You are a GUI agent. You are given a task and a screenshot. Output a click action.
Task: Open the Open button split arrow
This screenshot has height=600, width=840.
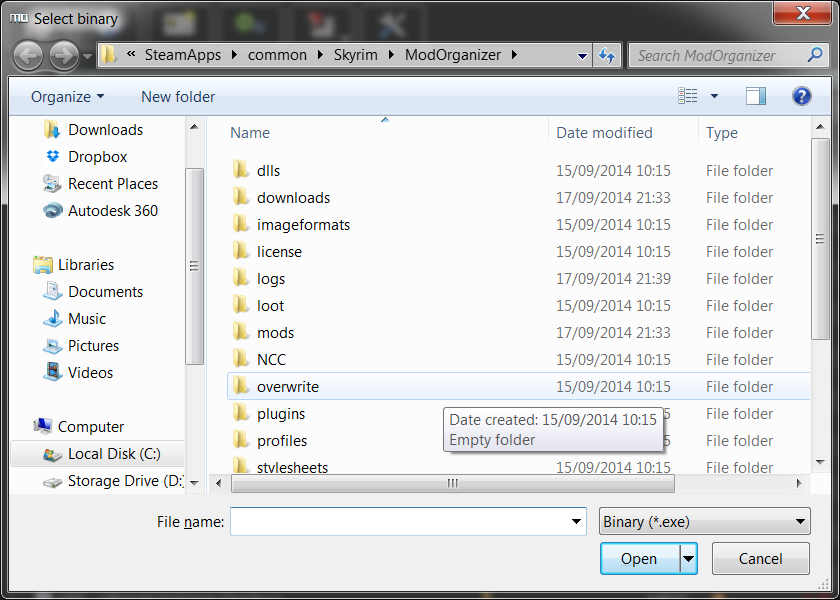[688, 559]
